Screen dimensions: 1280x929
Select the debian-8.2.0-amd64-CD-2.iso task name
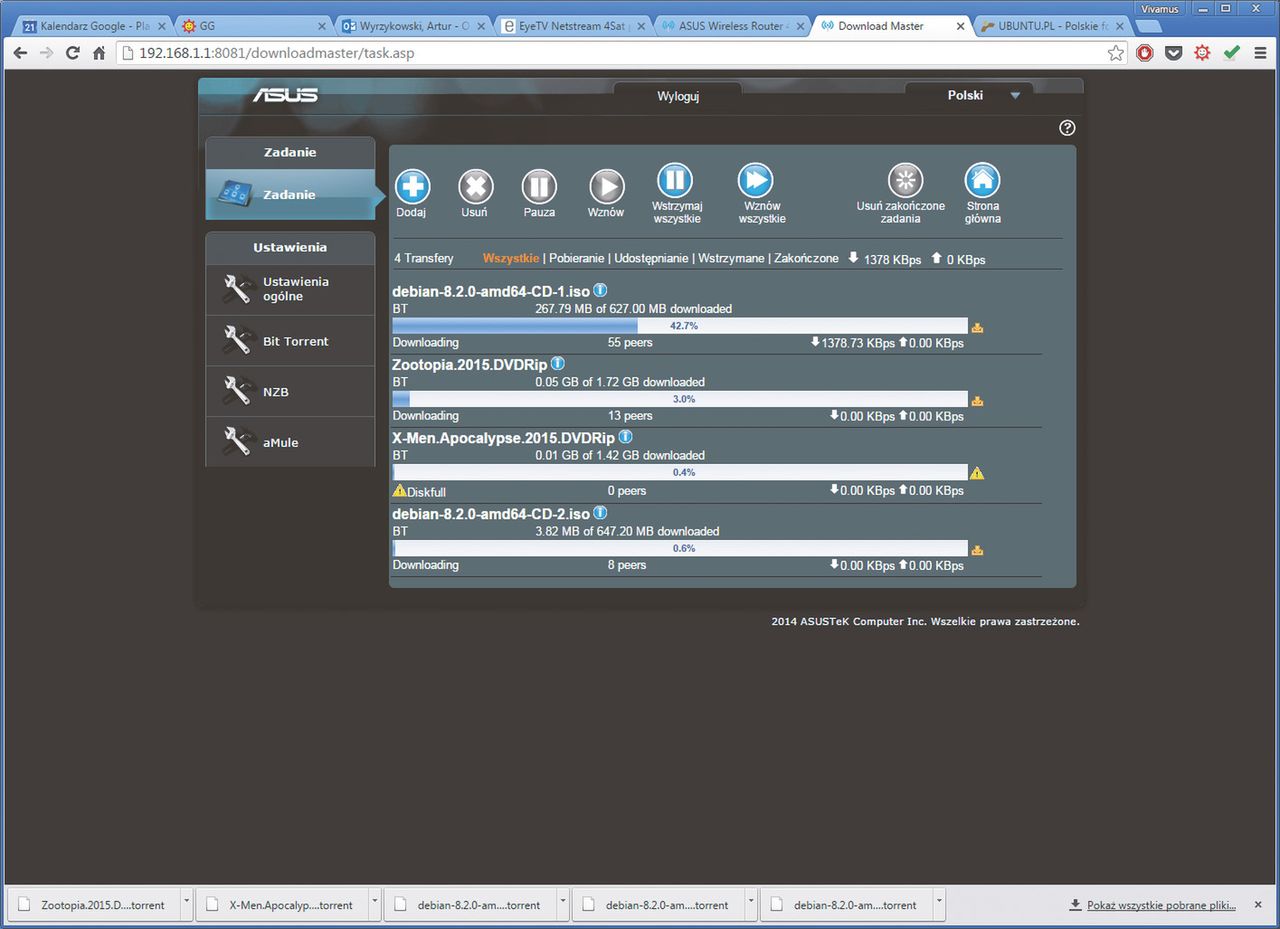point(491,514)
